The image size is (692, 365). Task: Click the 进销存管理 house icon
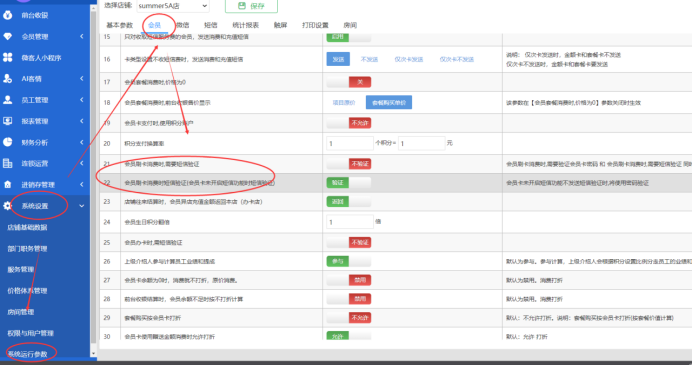[8, 184]
